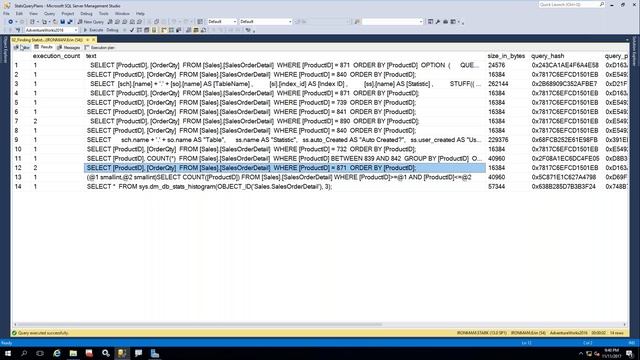Select Results to Text mode

pyautogui.click(x=188, y=30)
